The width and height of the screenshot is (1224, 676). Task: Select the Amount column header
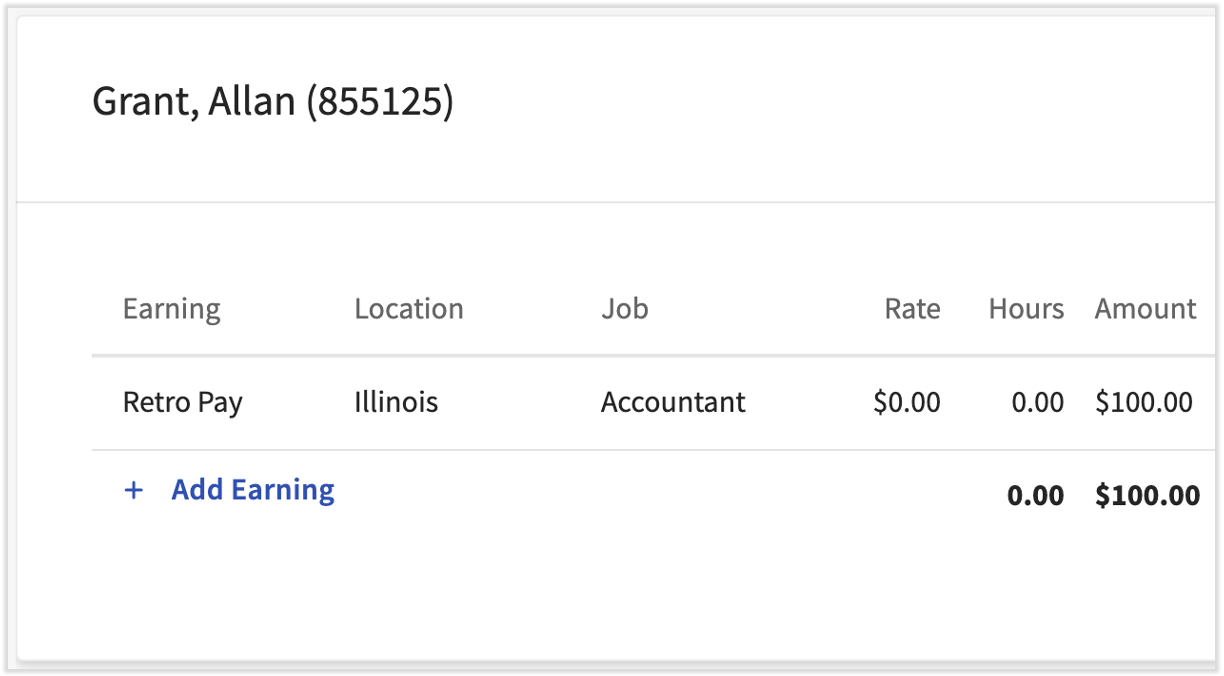click(1145, 309)
